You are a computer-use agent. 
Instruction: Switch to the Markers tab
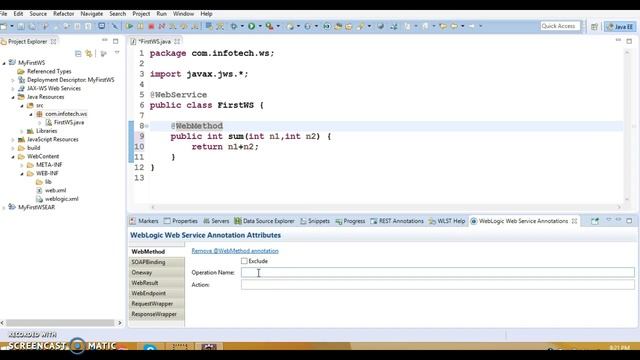tap(144, 221)
